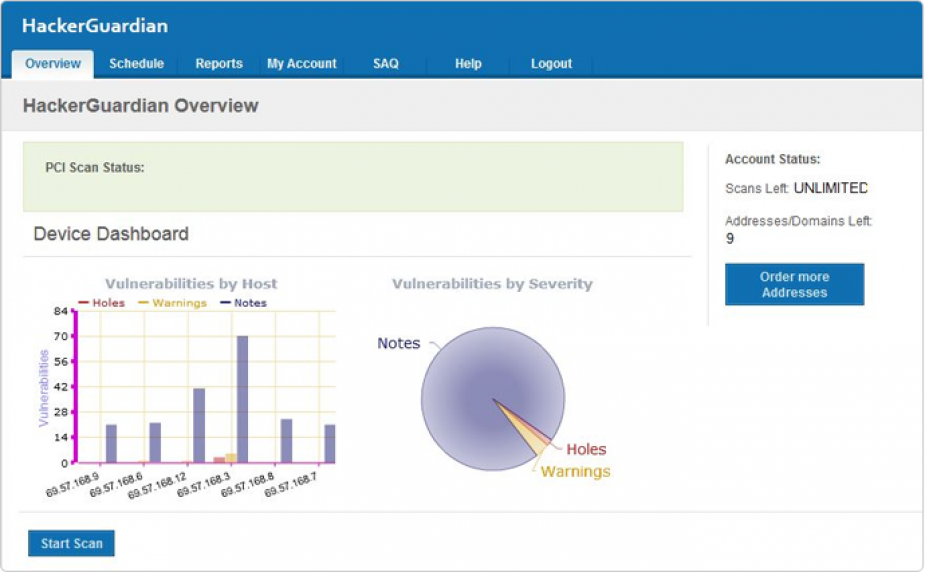Click the 69.57.168.12 axis label
The height and width of the screenshot is (572, 925).
[158, 485]
